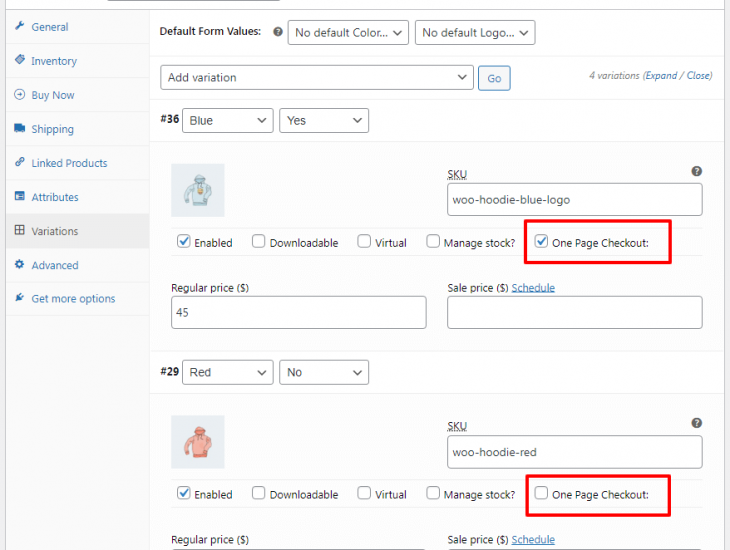Change No logo dropdown for #29
The image size is (730, 550).
pos(324,372)
